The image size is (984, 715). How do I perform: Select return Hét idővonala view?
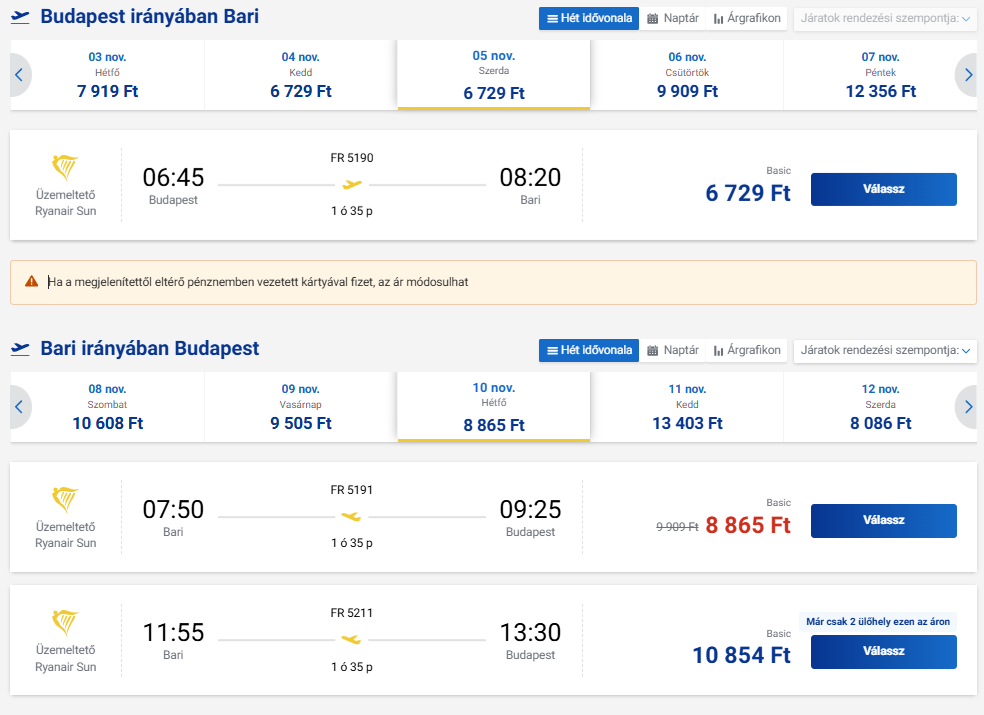(x=588, y=351)
